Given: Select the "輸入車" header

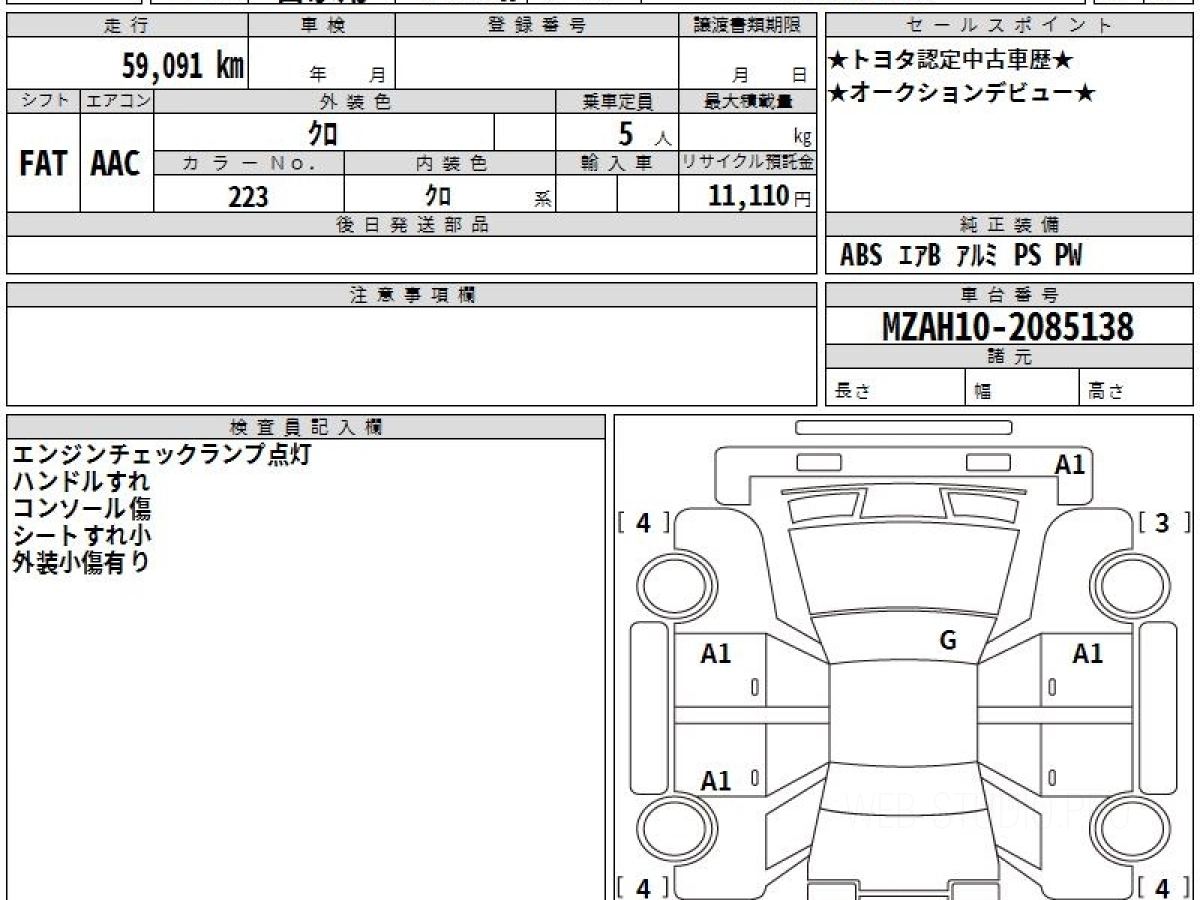Looking at the screenshot, I should pyautogui.click(x=617, y=163).
